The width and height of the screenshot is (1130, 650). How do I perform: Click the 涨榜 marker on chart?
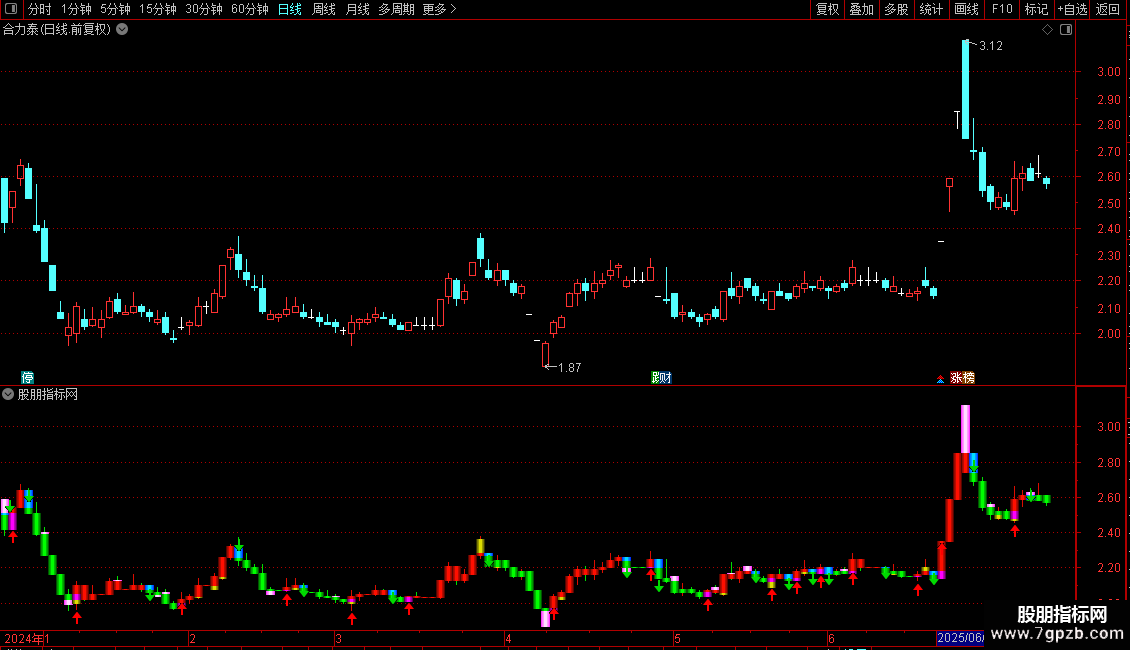pos(962,378)
